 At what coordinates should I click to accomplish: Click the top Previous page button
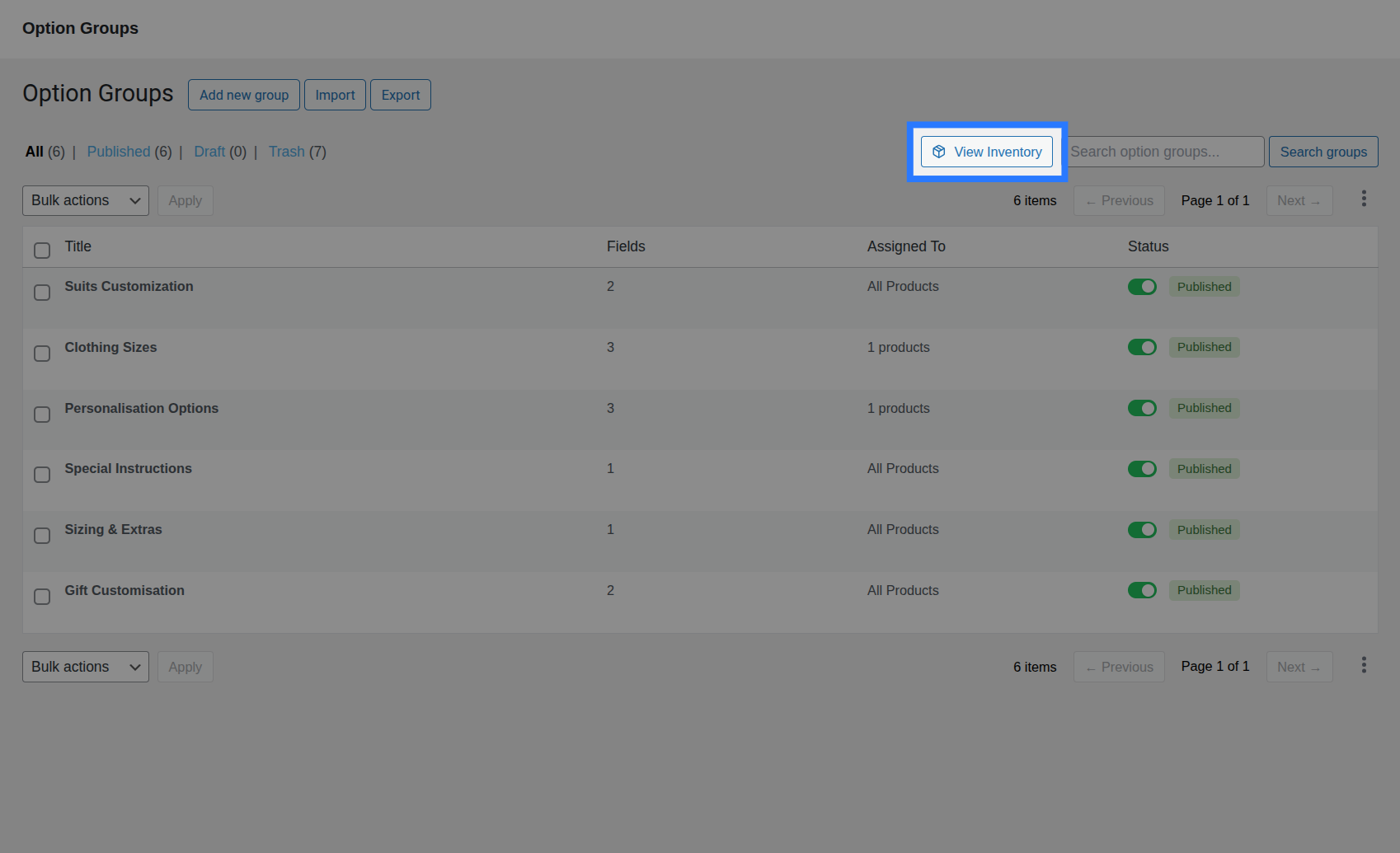click(1119, 200)
